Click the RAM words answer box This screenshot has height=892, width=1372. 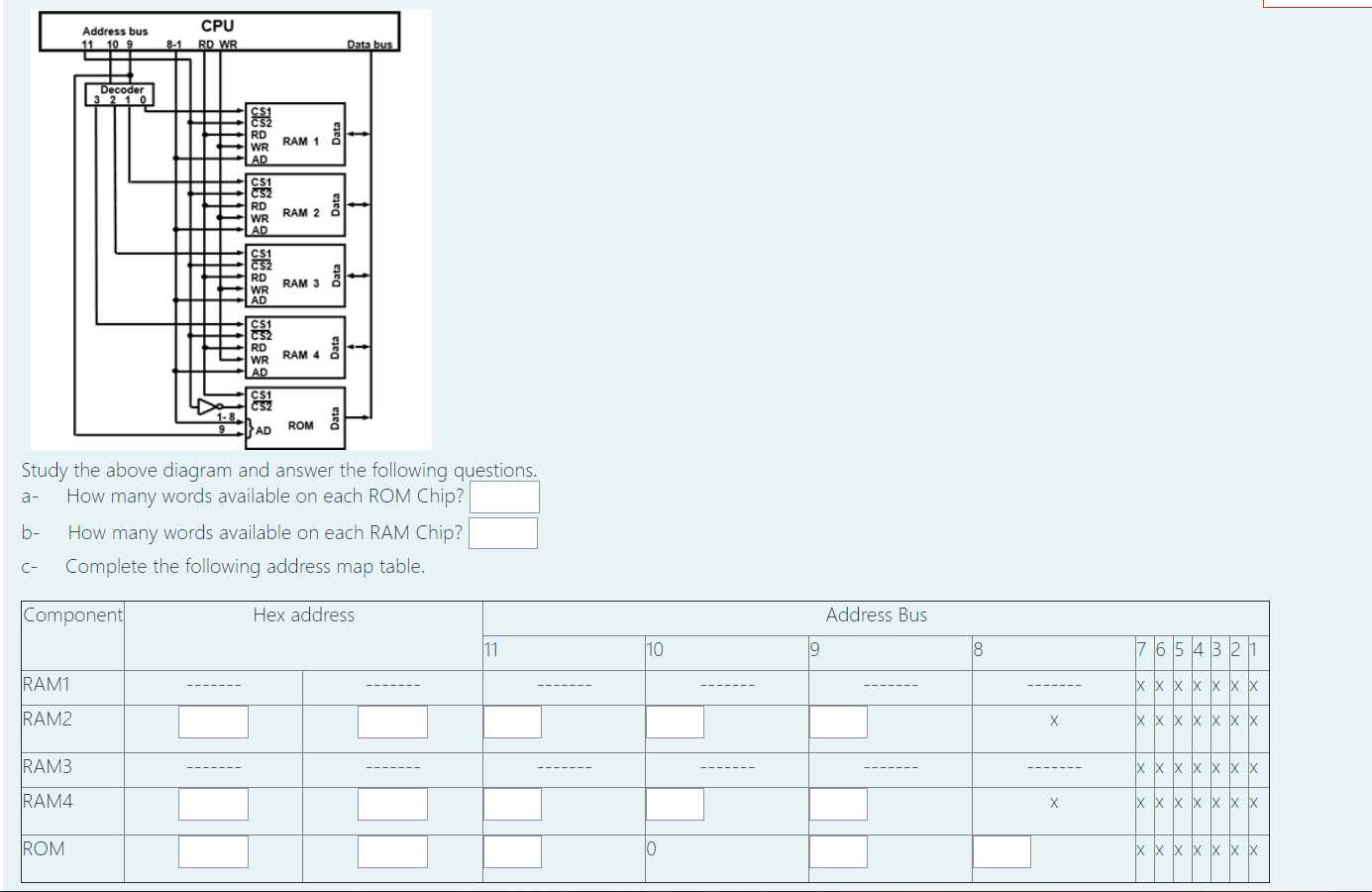coord(503,532)
